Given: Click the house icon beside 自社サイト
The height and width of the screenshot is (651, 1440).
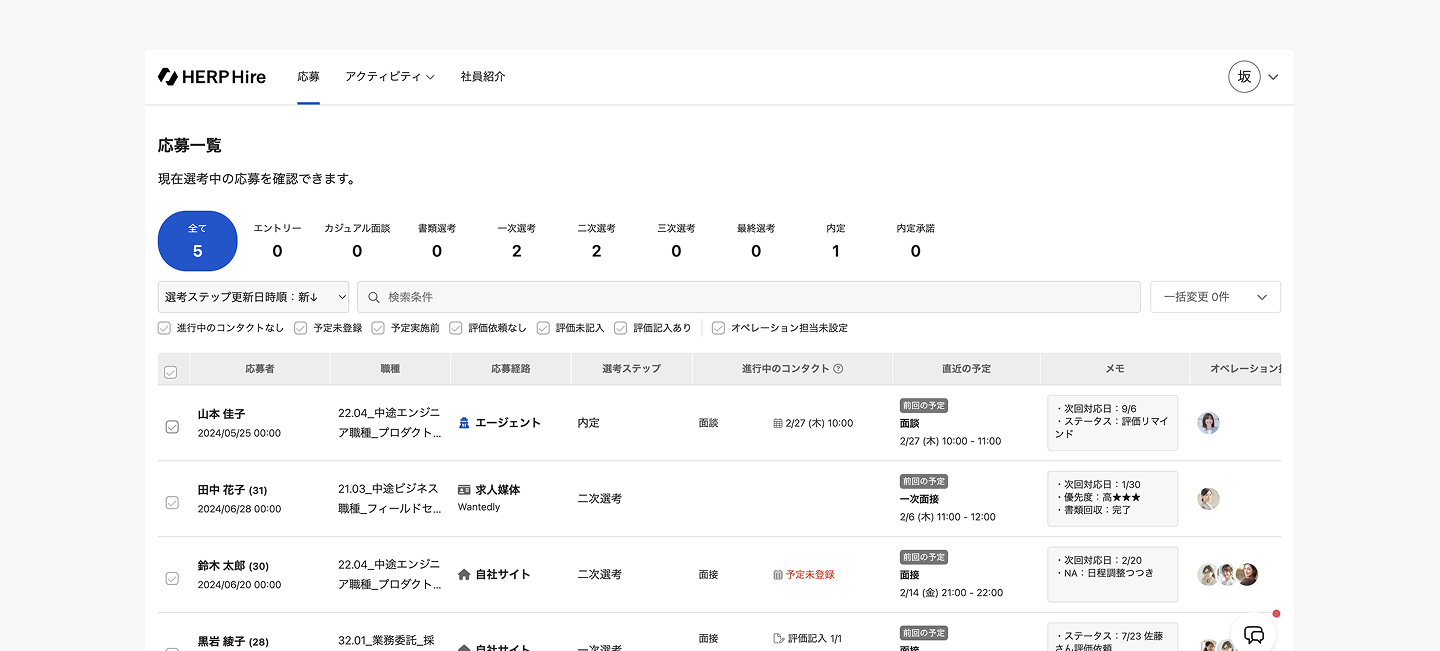Looking at the screenshot, I should [464, 575].
